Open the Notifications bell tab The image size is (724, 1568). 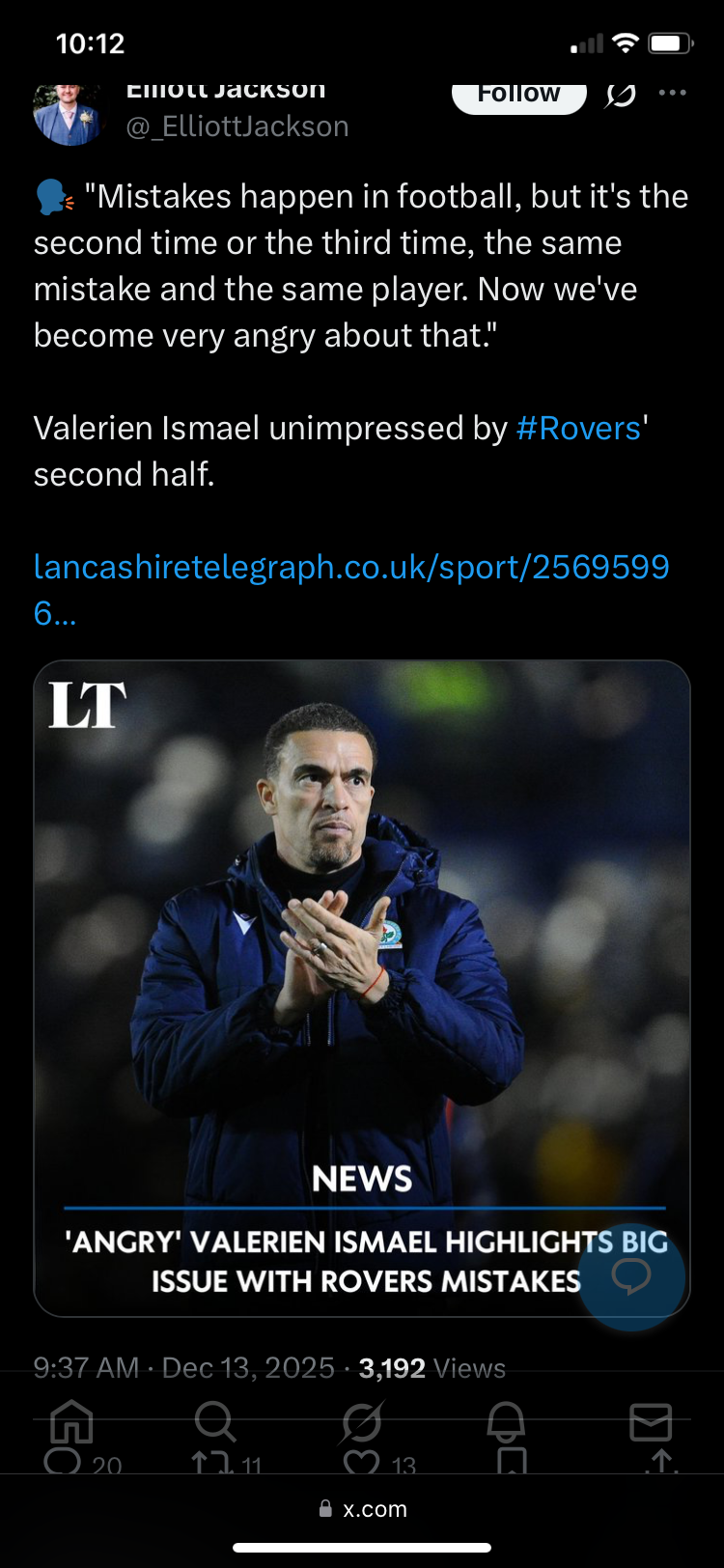506,1420
